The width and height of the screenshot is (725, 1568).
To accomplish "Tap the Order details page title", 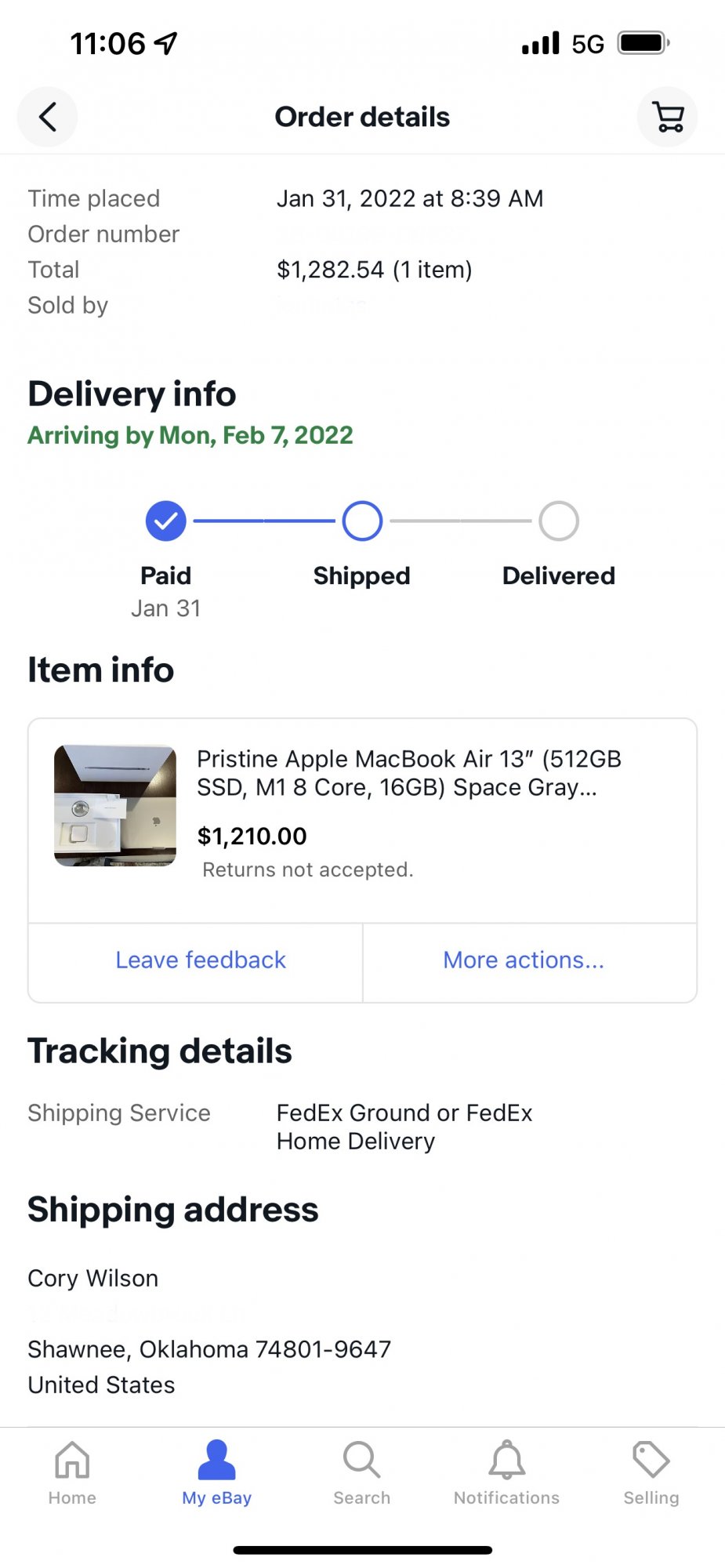I will click(x=362, y=117).
